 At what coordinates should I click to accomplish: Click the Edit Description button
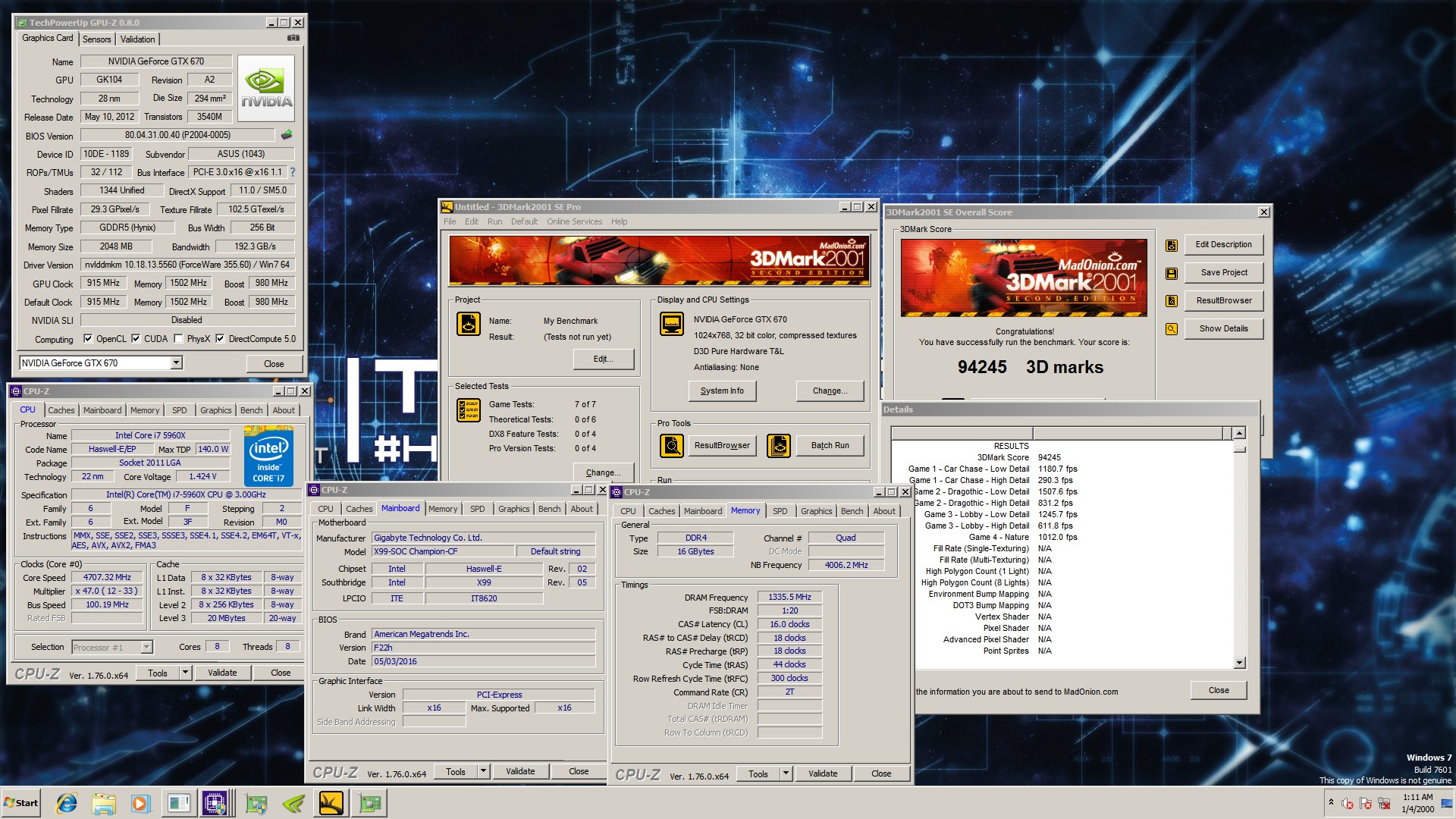pyautogui.click(x=1223, y=245)
